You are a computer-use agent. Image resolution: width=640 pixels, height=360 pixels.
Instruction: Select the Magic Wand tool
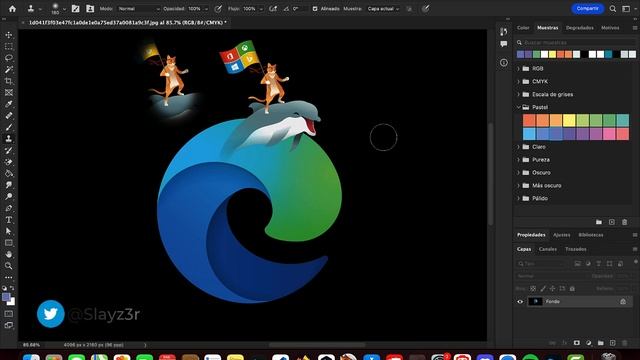coord(9,70)
